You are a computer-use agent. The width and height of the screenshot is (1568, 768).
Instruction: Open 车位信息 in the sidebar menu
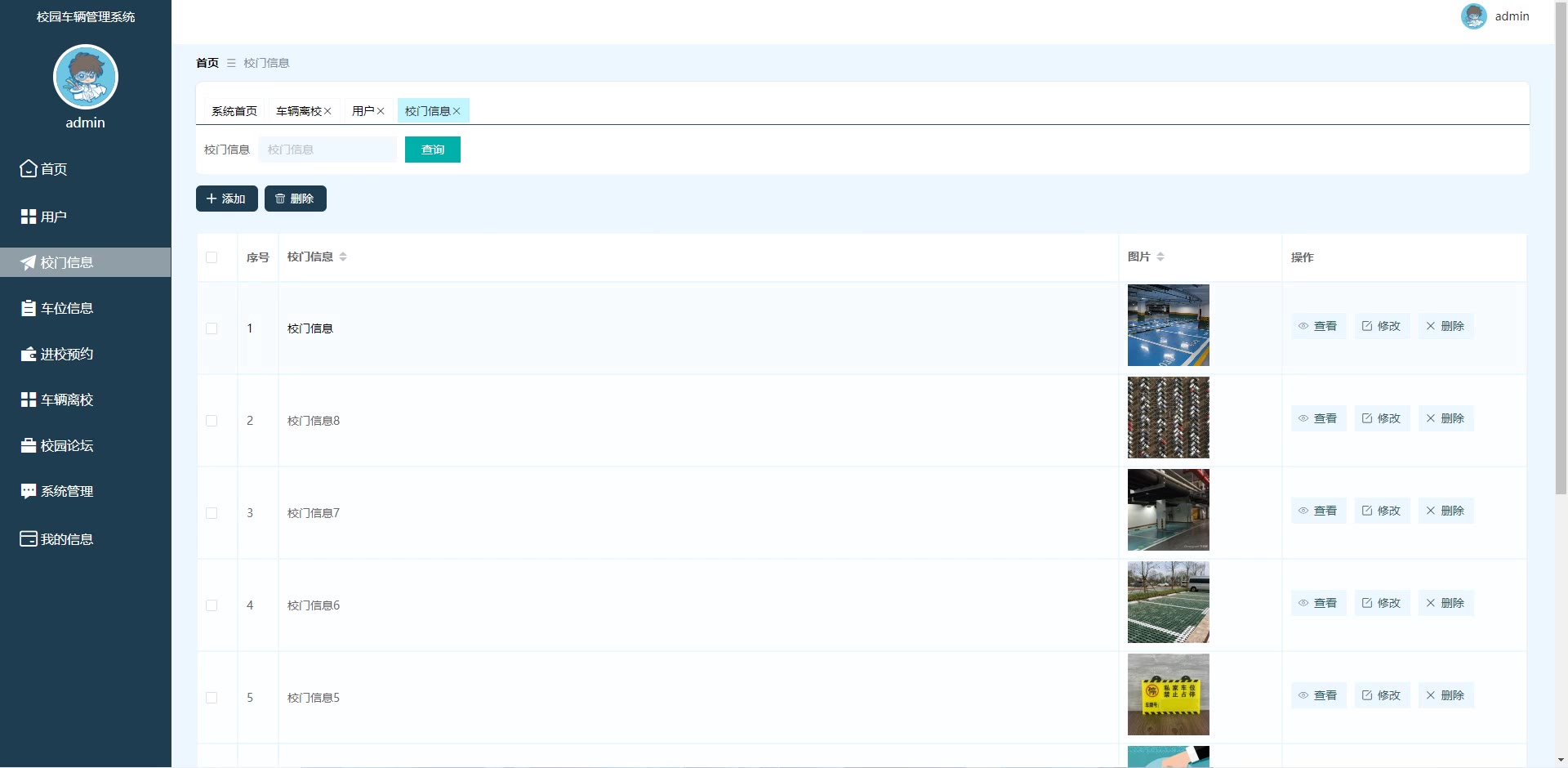86,308
